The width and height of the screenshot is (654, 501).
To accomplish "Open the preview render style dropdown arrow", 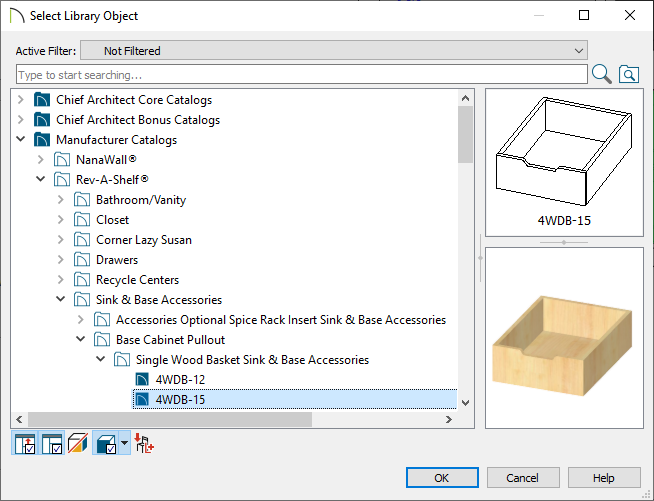I will pyautogui.click(x=124, y=443).
